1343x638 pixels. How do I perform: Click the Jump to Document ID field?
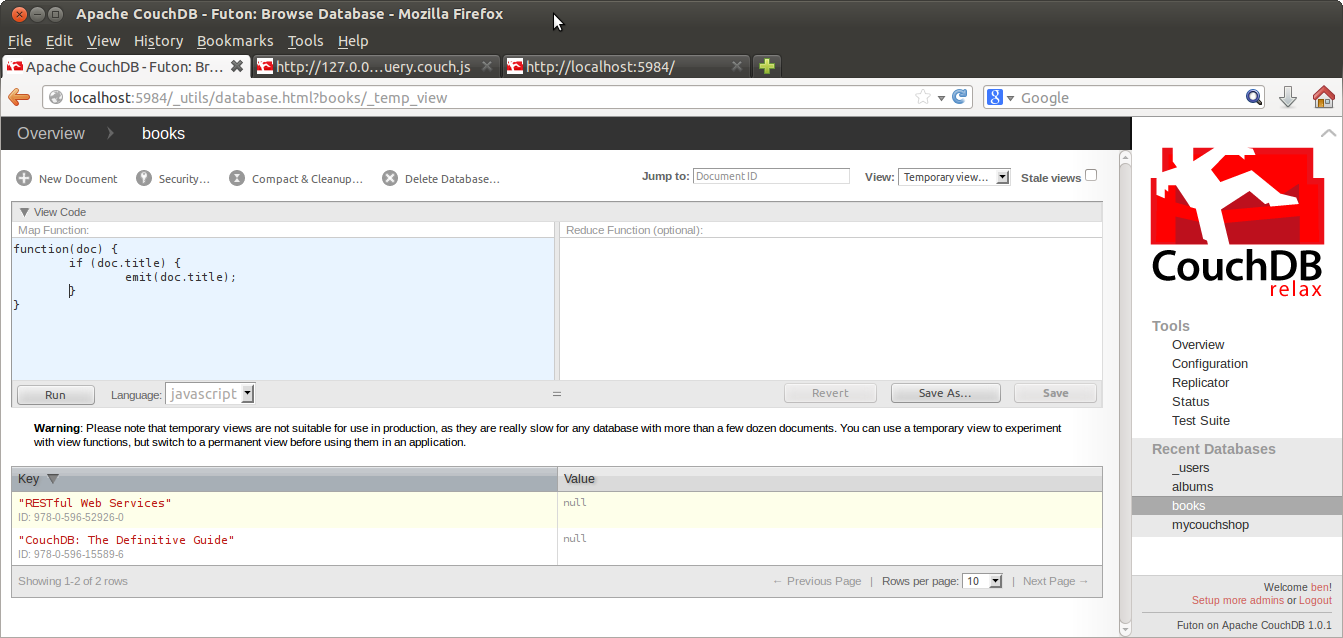click(771, 176)
